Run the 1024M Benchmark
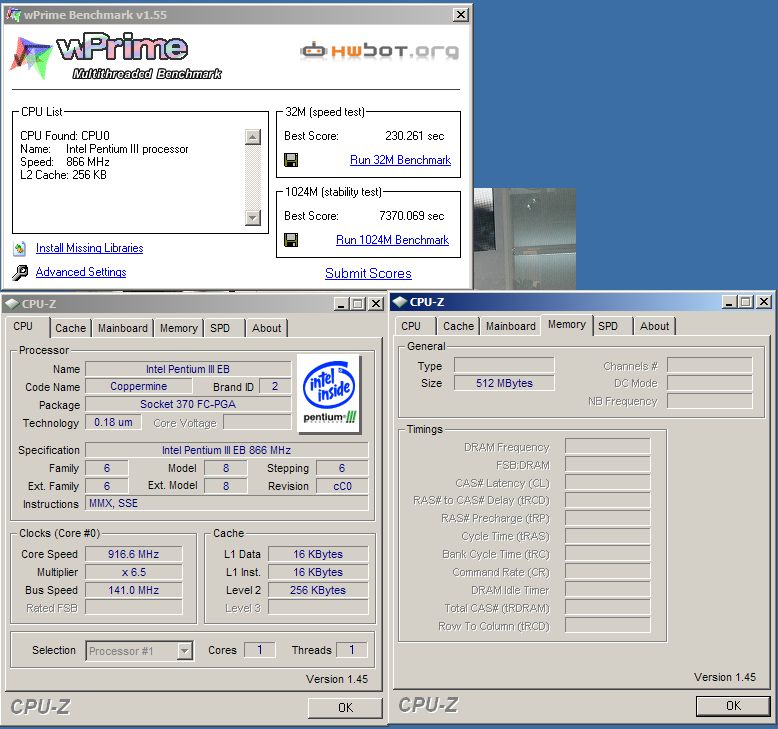The width and height of the screenshot is (778, 729). [392, 240]
